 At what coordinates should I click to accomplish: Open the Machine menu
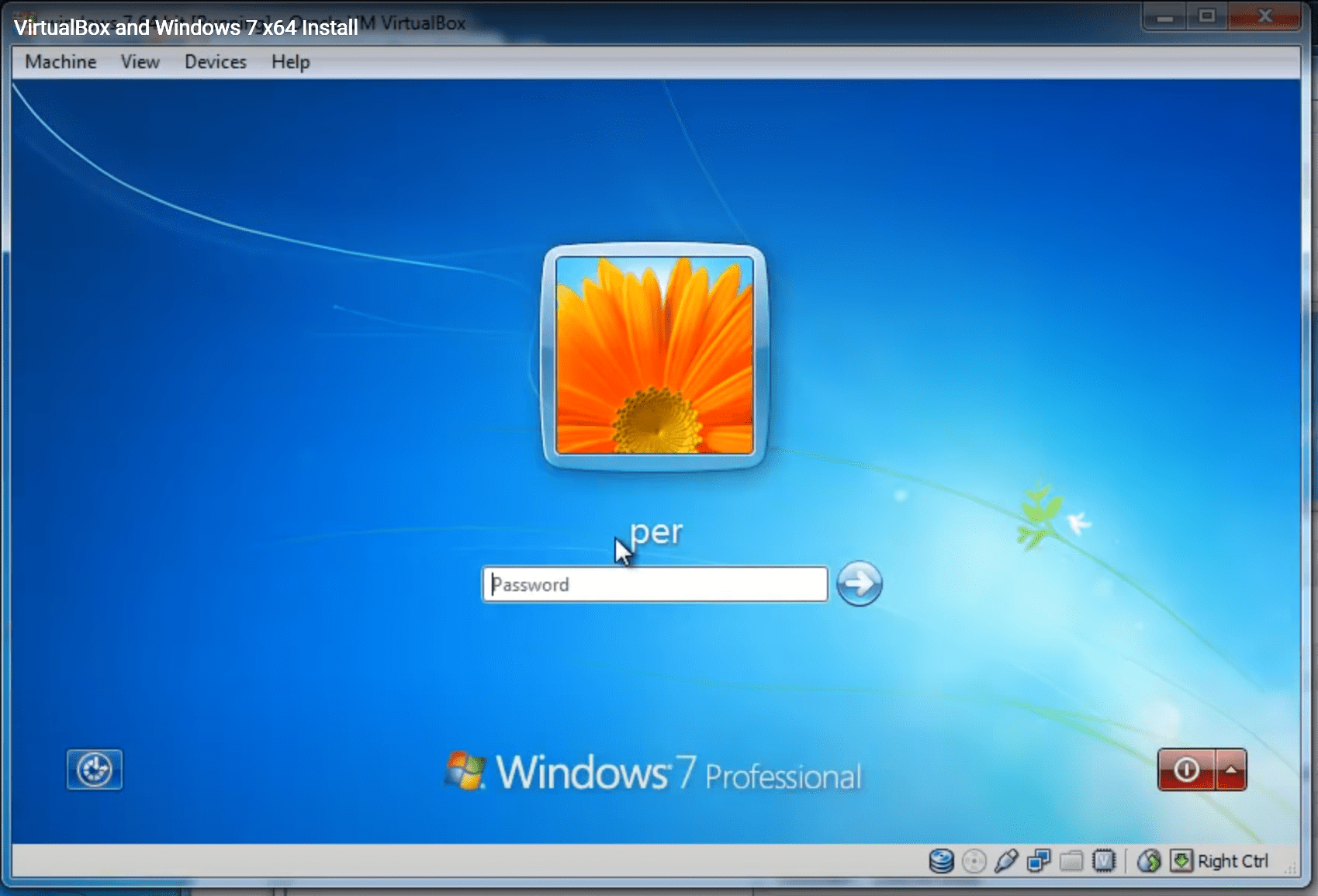pos(61,62)
